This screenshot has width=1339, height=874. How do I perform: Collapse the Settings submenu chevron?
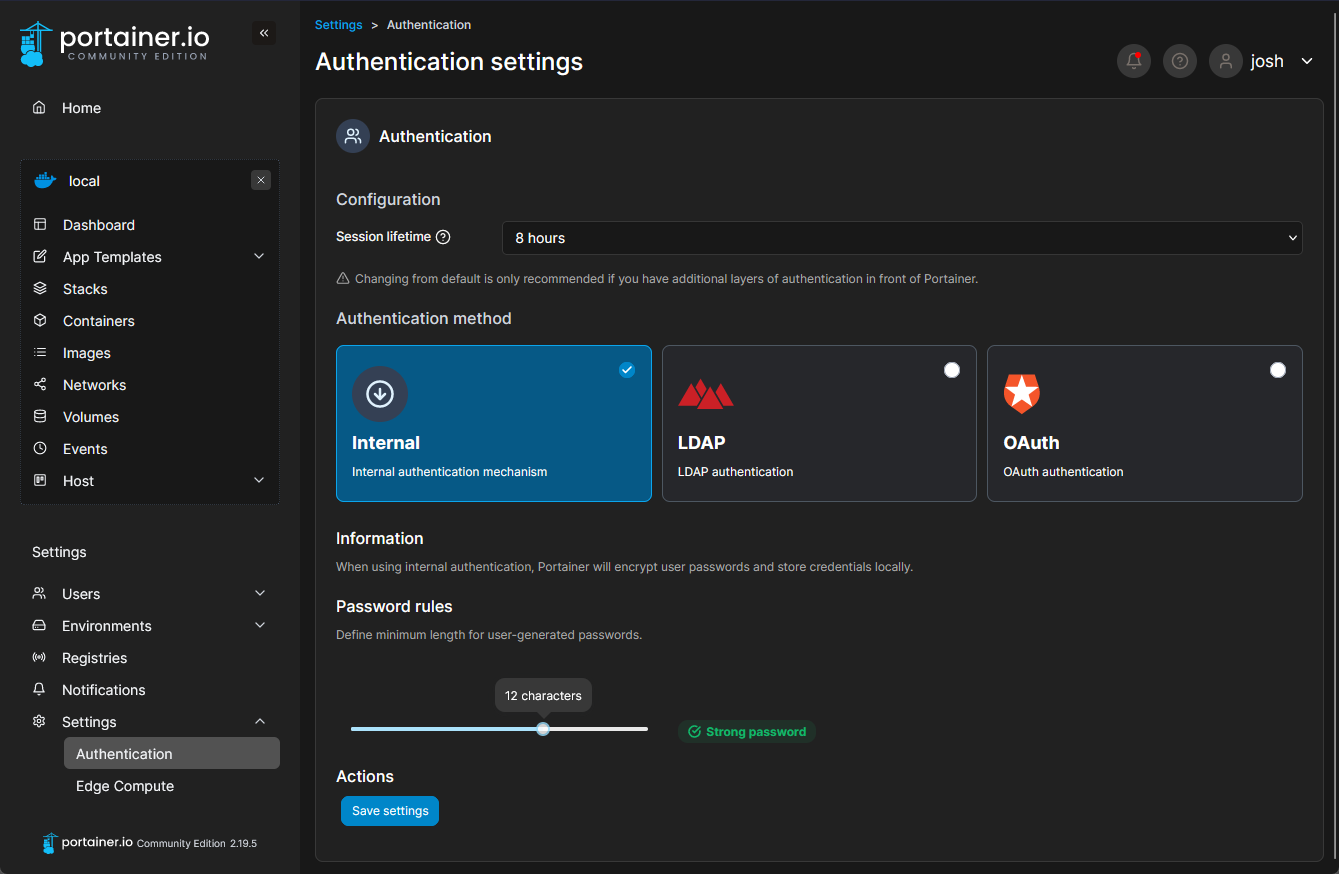pyautogui.click(x=260, y=722)
